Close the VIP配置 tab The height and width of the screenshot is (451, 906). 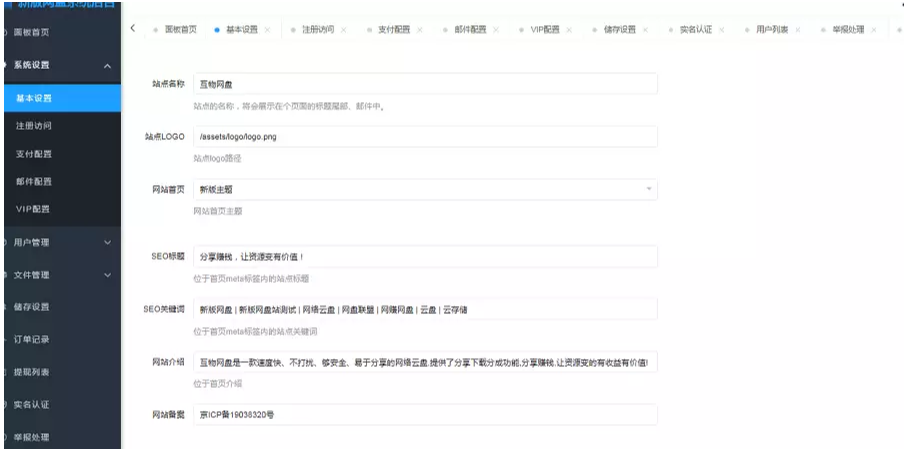click(570, 30)
